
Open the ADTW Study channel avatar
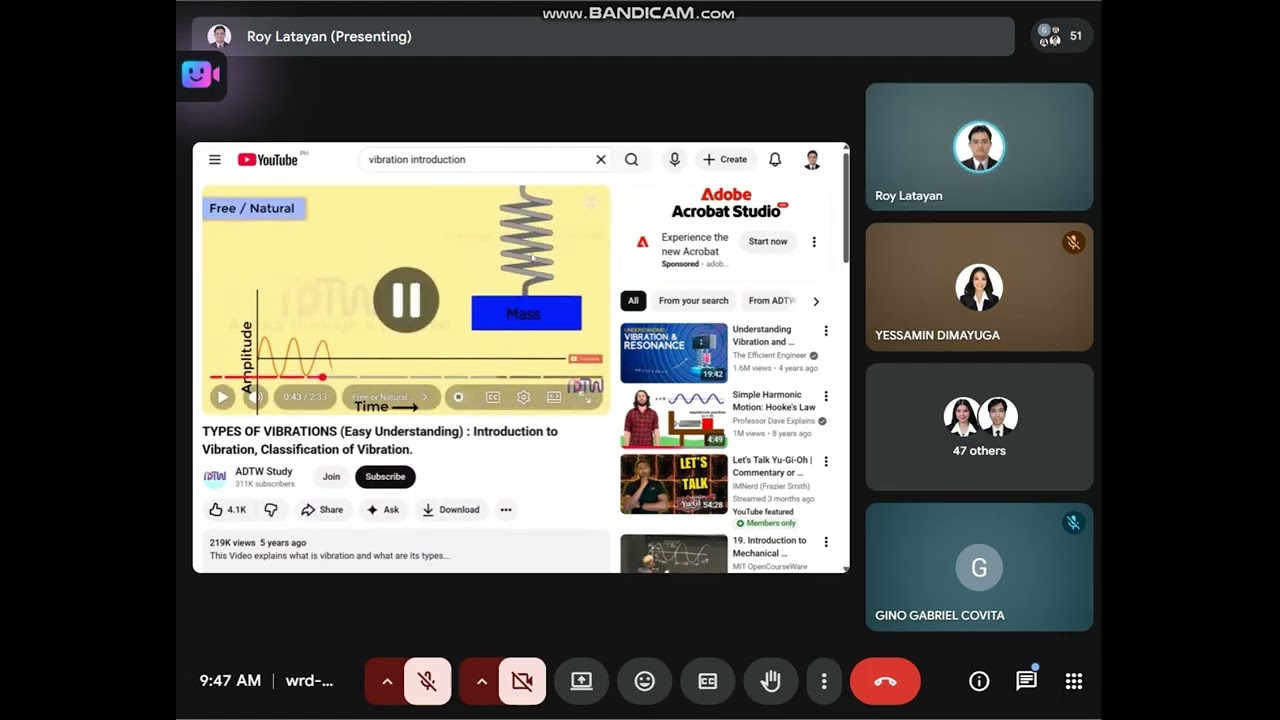click(215, 478)
